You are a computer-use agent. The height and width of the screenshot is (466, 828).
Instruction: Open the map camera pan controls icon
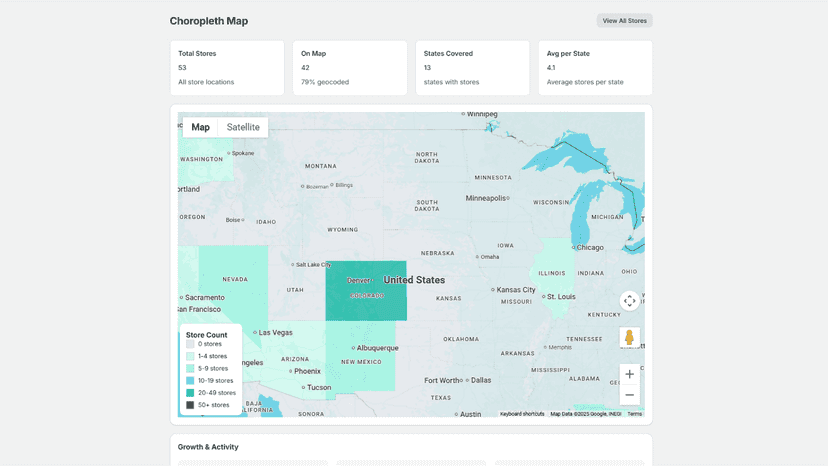[x=629, y=301]
